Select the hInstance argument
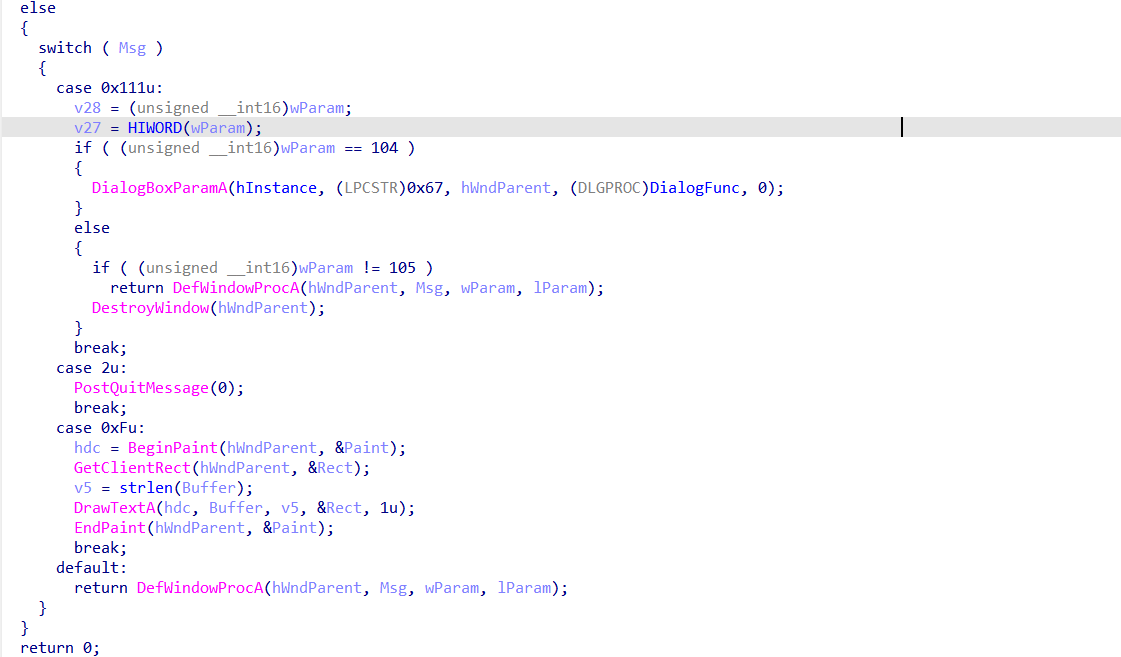 pyautogui.click(x=276, y=188)
